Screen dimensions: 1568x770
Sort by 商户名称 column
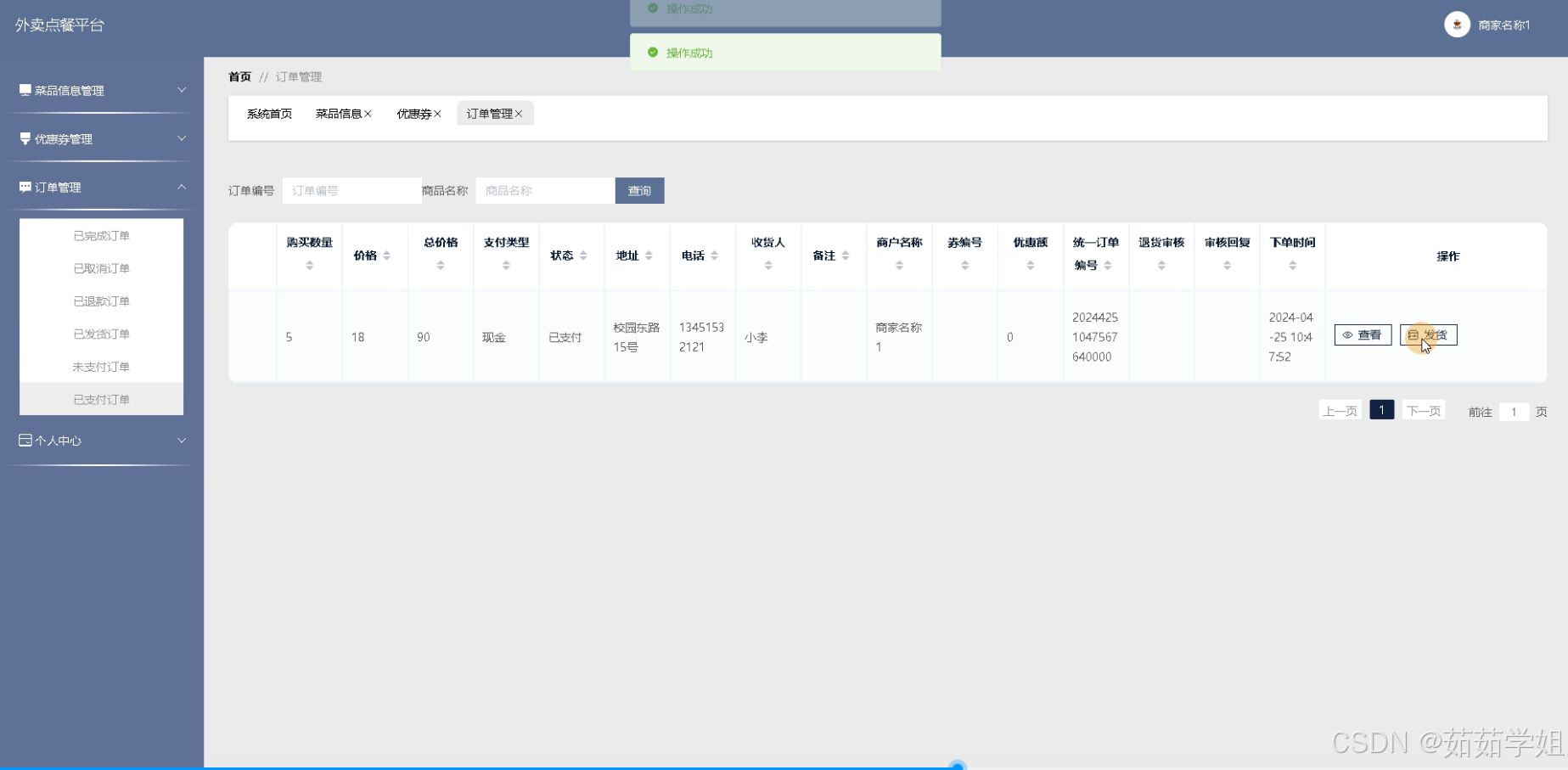coord(899,266)
